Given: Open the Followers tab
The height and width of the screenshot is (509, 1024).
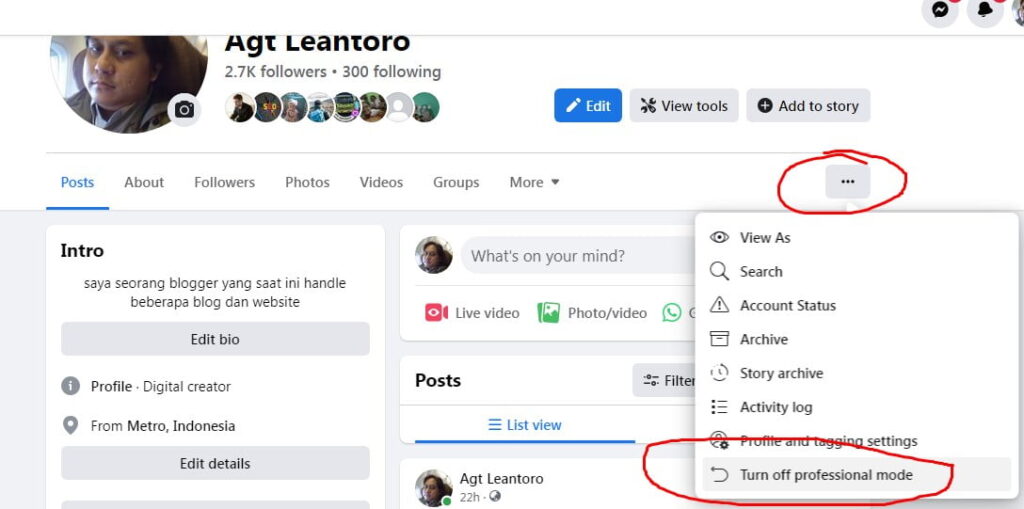Looking at the screenshot, I should tap(225, 182).
